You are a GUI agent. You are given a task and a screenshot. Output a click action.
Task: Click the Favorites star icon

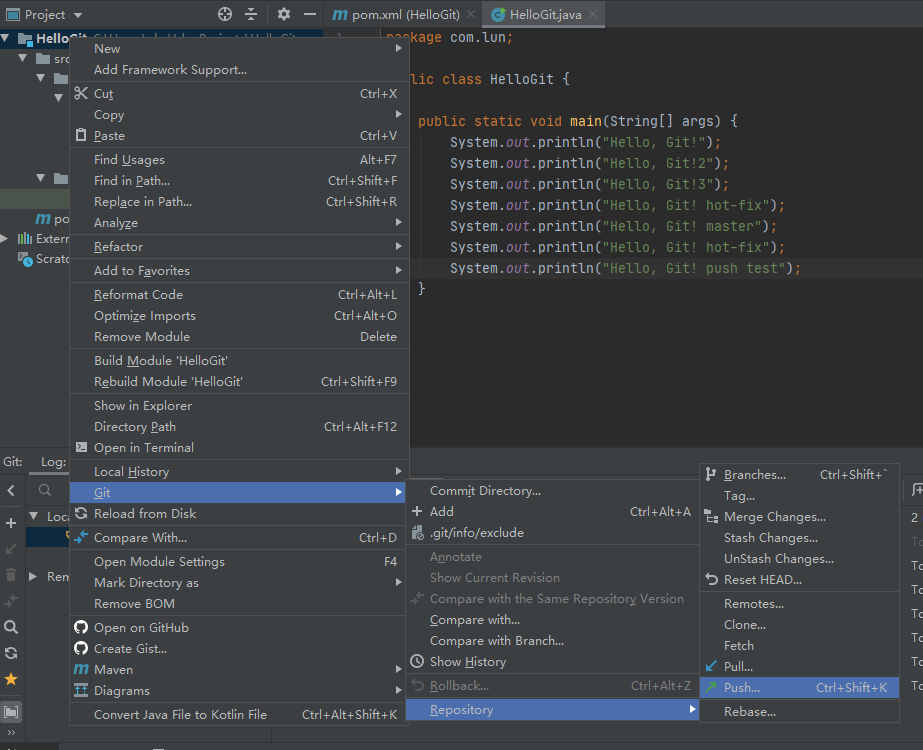(x=11, y=679)
